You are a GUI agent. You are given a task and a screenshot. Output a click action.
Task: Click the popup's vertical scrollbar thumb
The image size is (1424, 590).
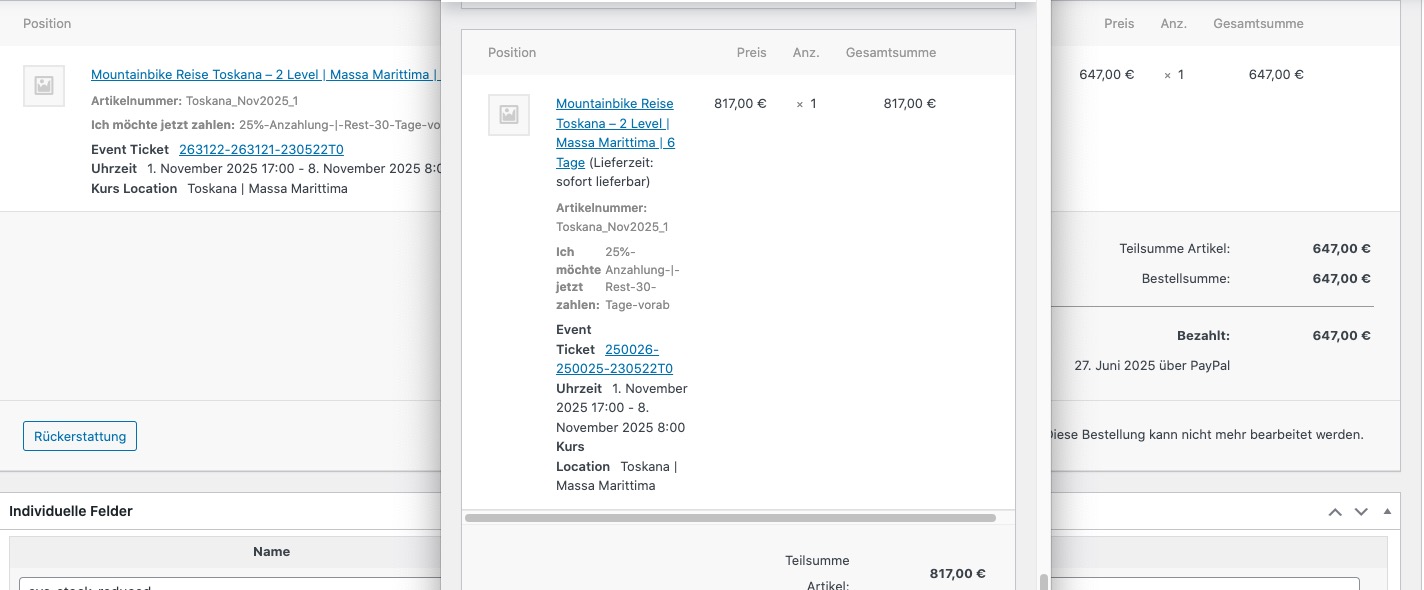point(1044,582)
